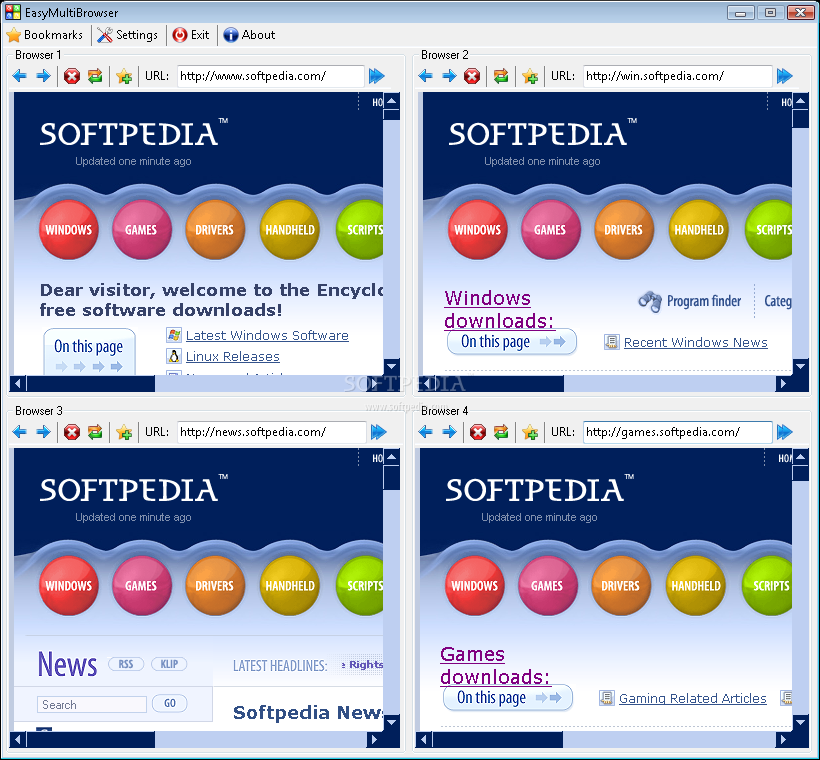The width and height of the screenshot is (820, 760).
Task: Click Go arrow next to Browser 2 URL
Action: pyautogui.click(x=784, y=76)
